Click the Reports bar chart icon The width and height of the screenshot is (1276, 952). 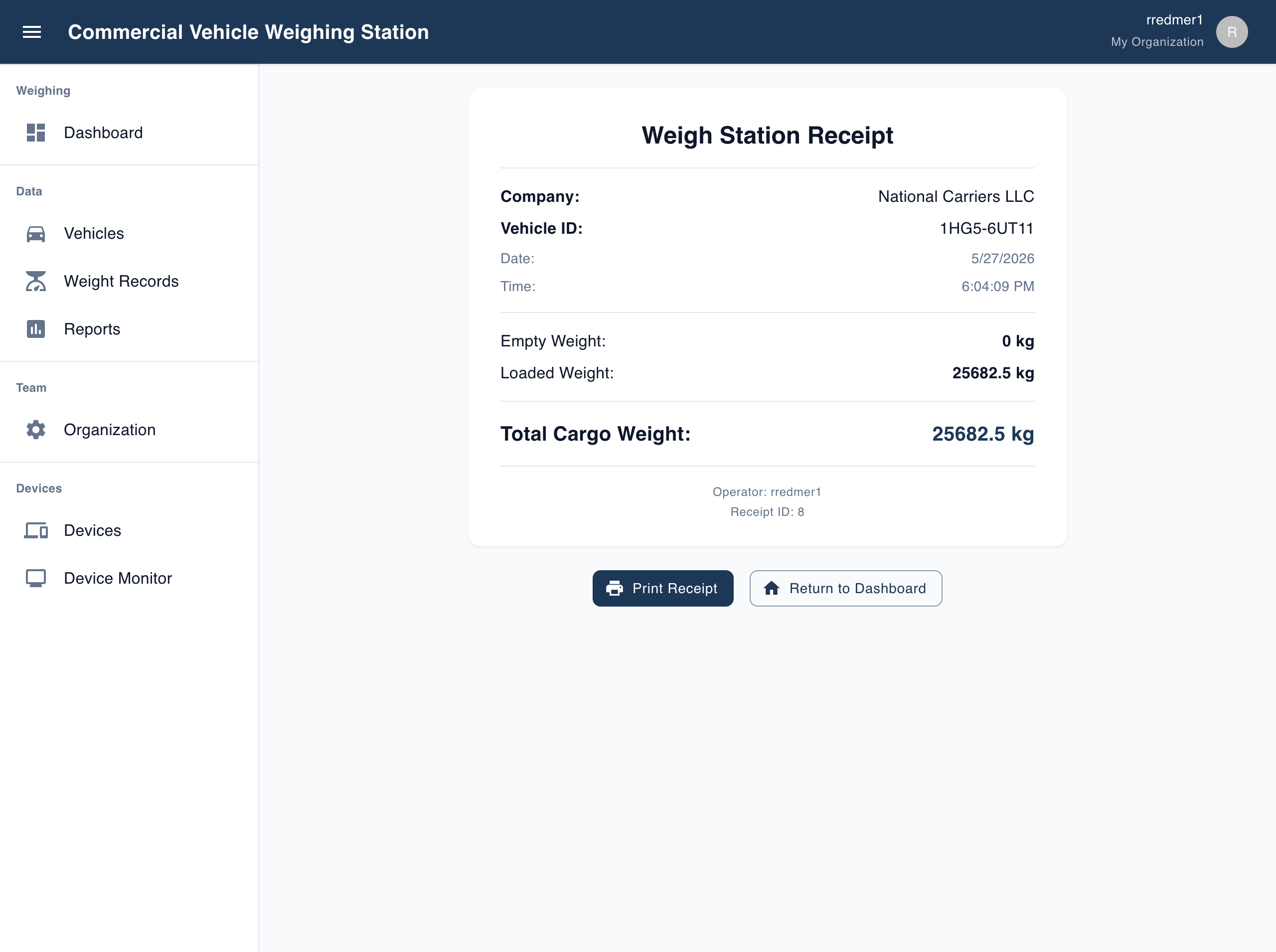[x=36, y=329]
